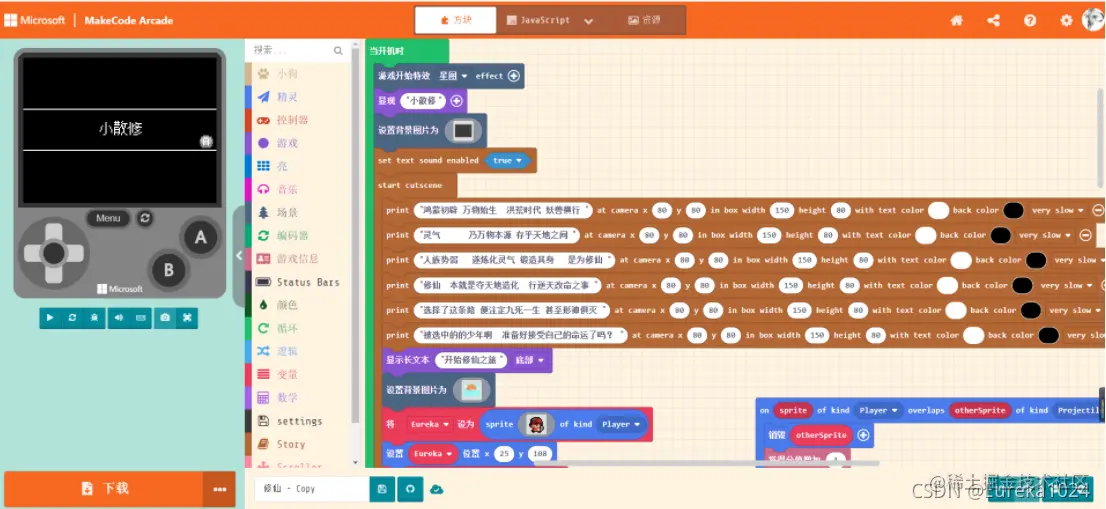Open the 循环 loops category
Screen dimensions: 1106x509
pyautogui.click(x=297, y=329)
